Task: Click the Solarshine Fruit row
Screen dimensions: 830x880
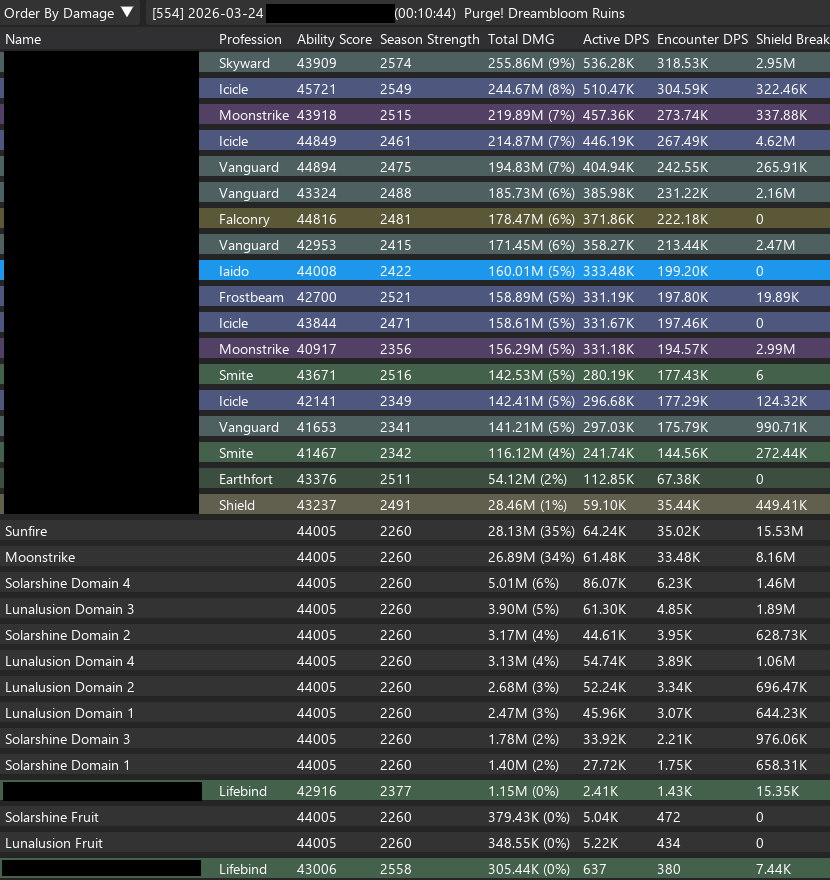Action: tap(415, 817)
